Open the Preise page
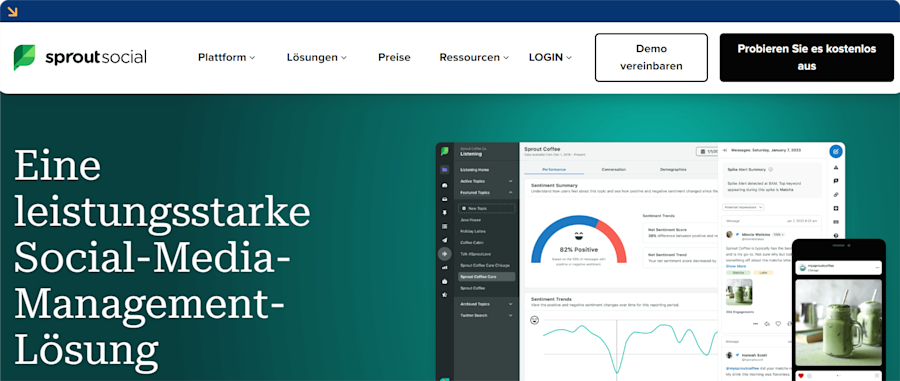The height and width of the screenshot is (381, 900). [x=394, y=57]
